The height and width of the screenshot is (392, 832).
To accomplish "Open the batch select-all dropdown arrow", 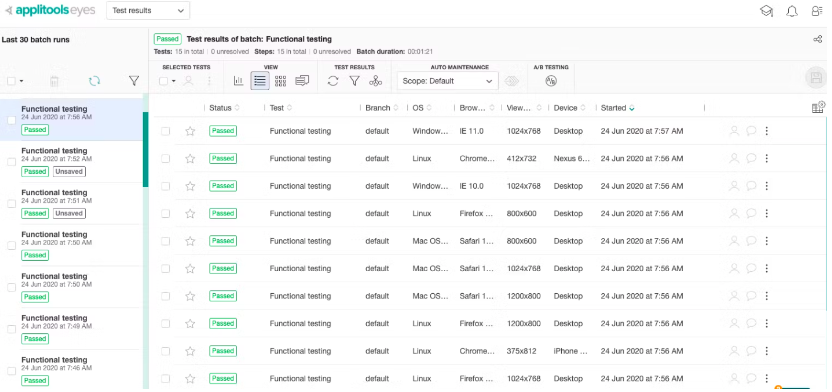I will click(x=21, y=81).
